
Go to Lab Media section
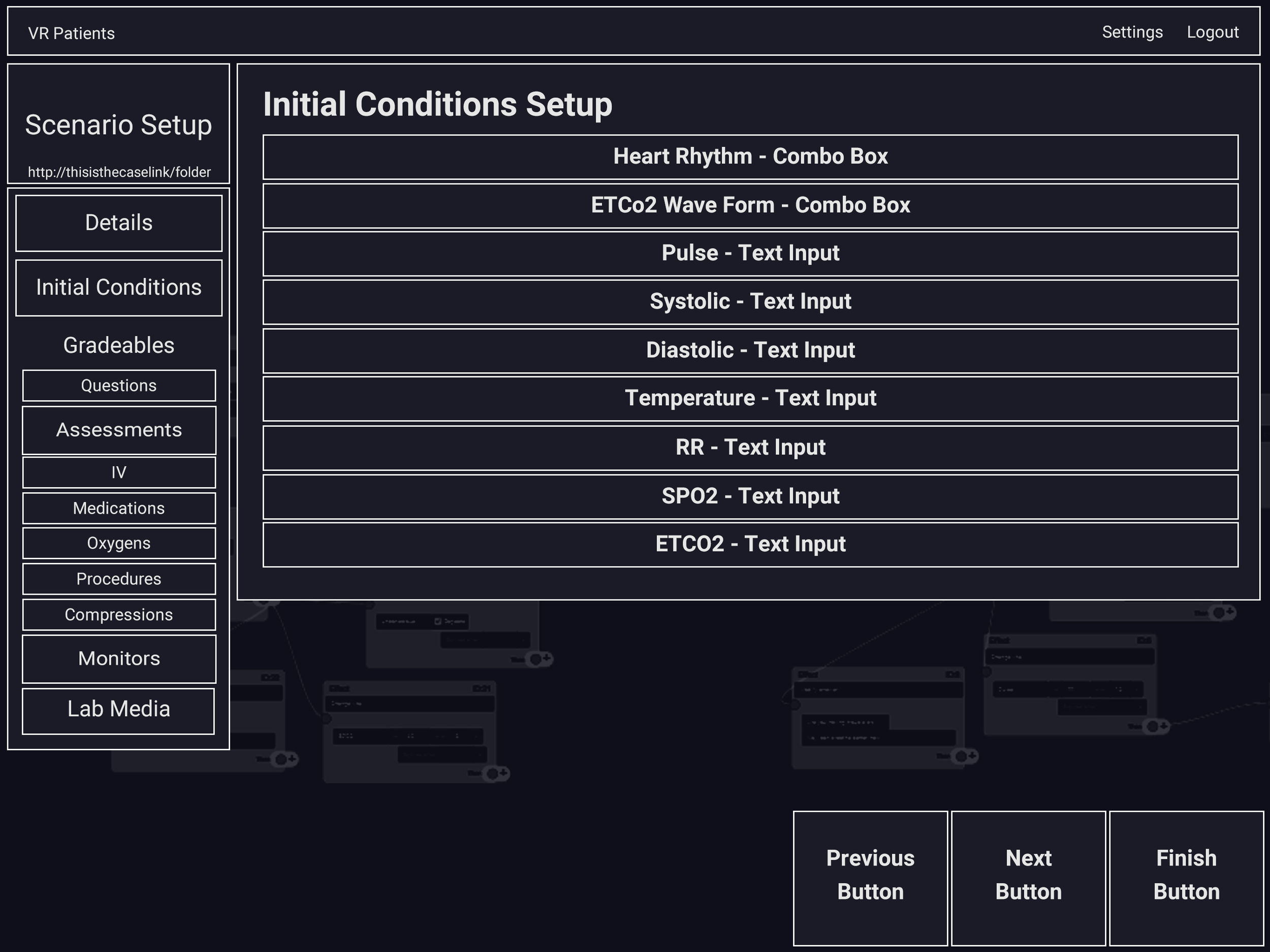[118, 710]
